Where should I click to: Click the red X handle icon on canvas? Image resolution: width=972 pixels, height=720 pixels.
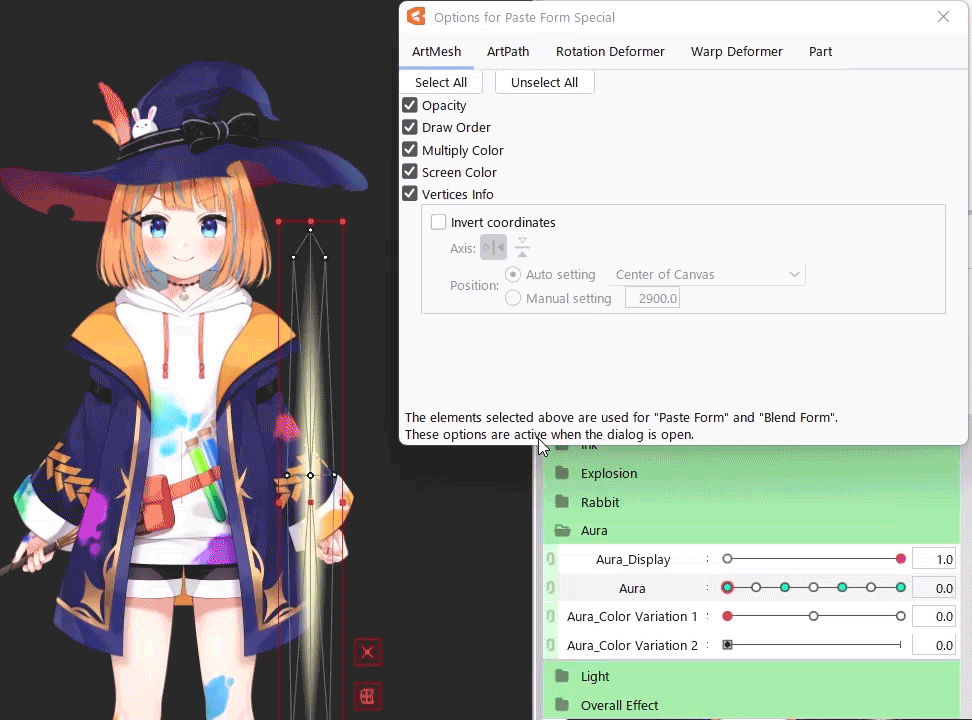[x=367, y=653]
